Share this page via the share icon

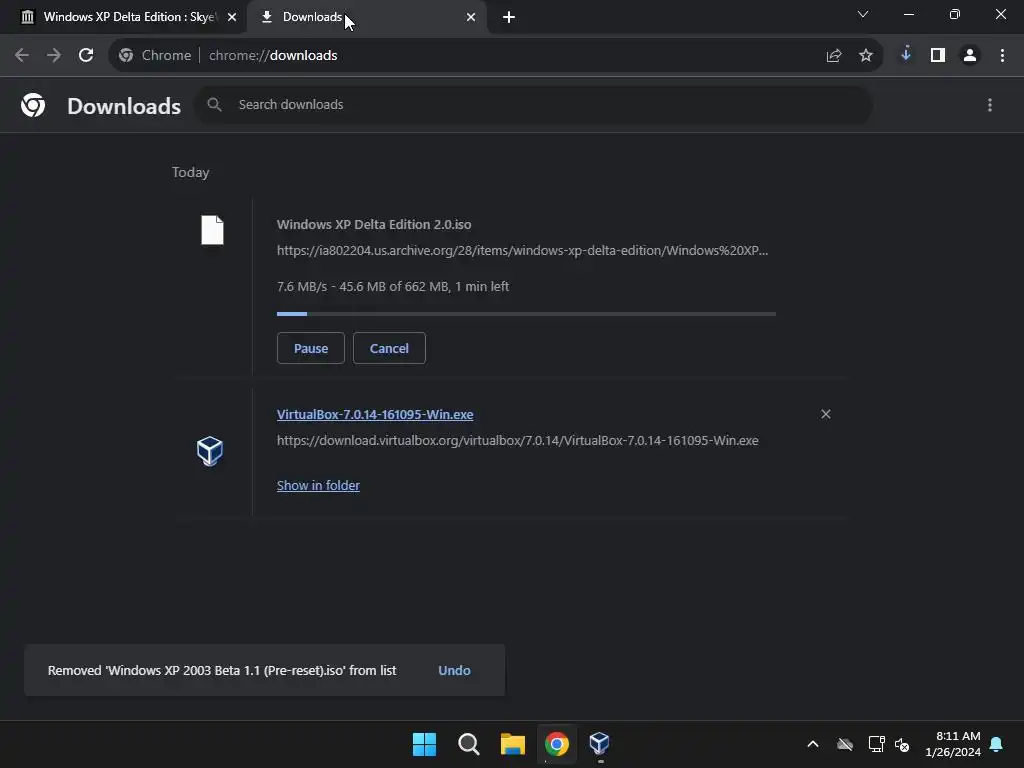[833, 56]
